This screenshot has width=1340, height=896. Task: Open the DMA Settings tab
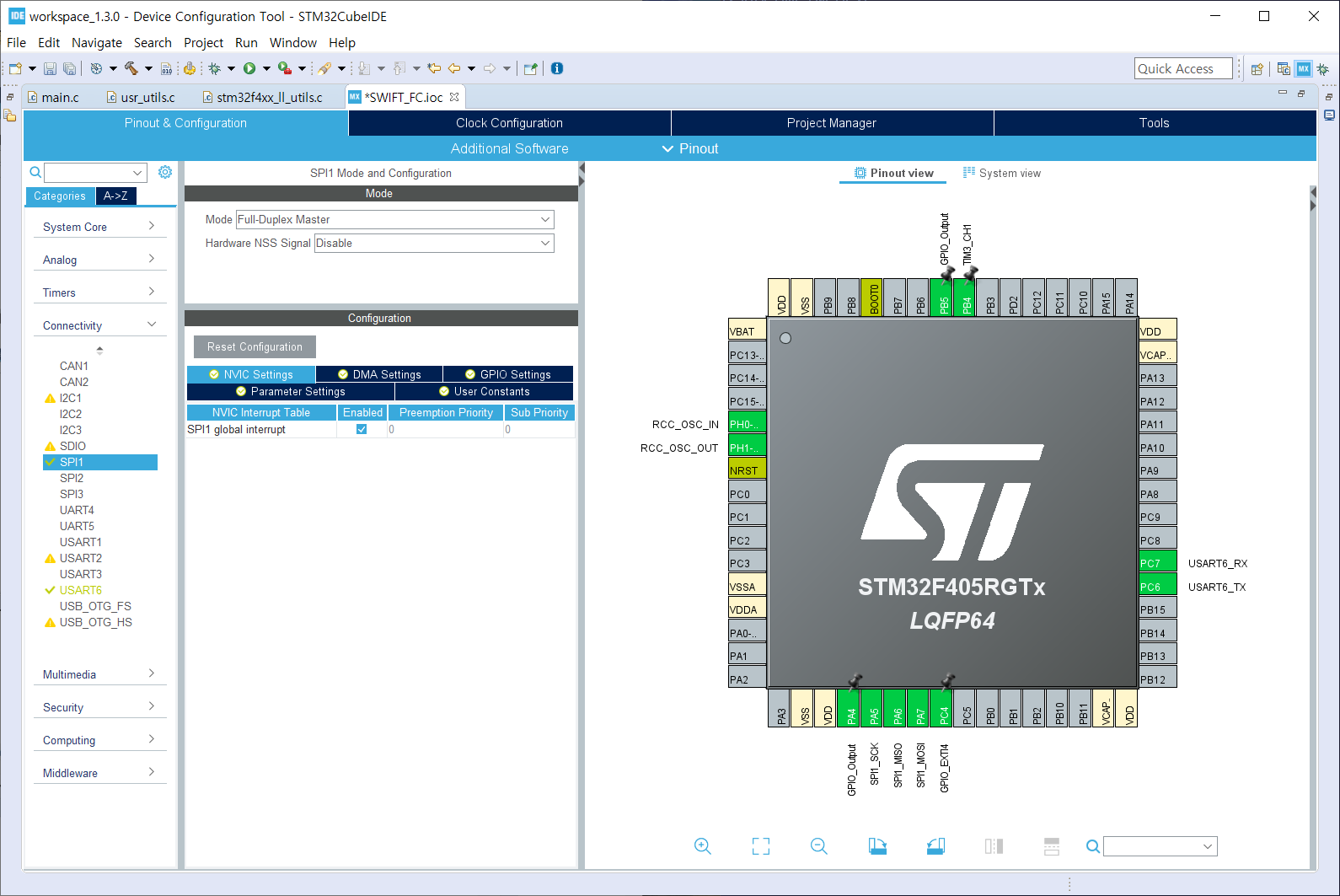click(379, 374)
